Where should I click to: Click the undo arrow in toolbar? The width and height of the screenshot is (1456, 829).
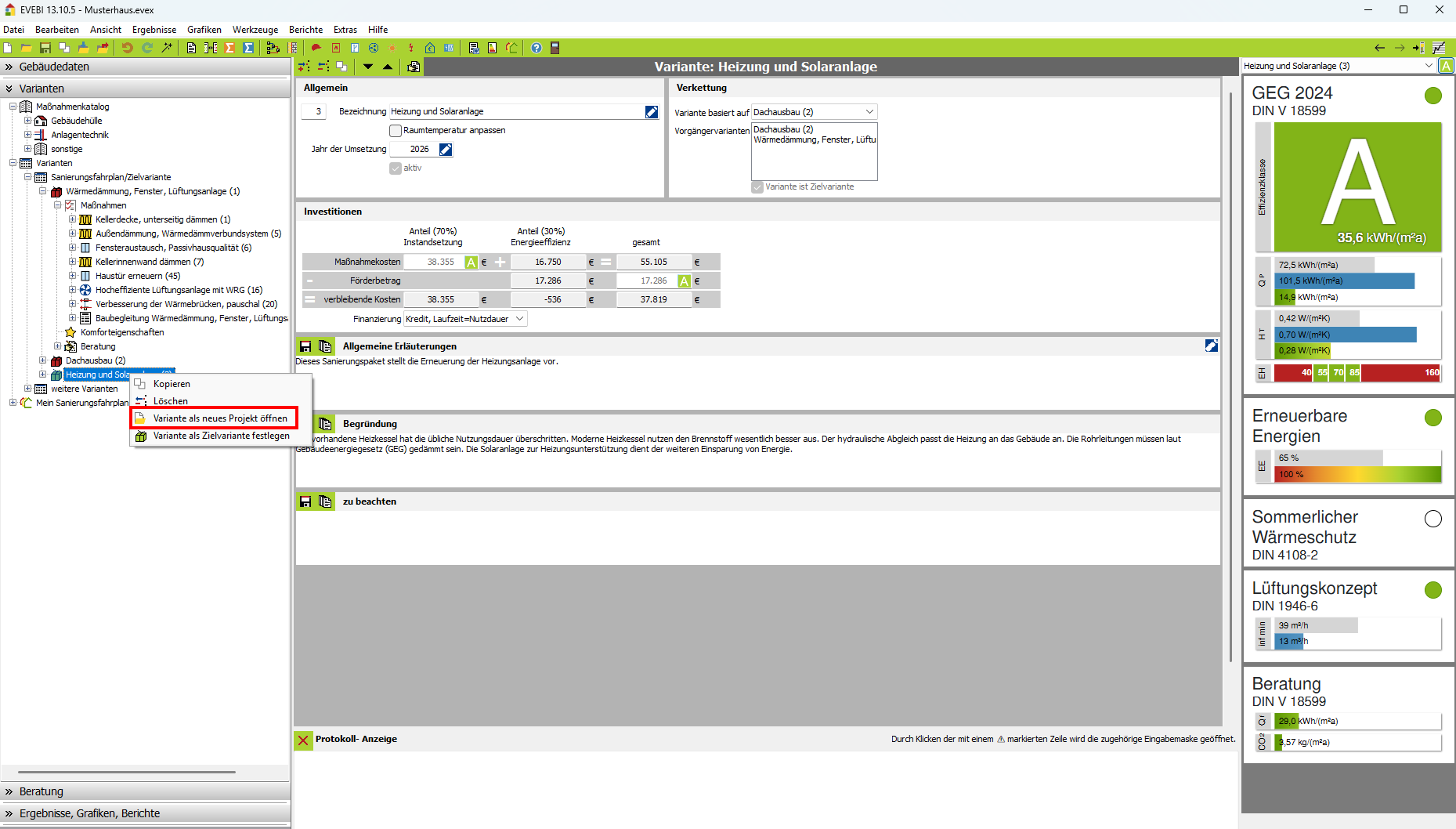127,48
